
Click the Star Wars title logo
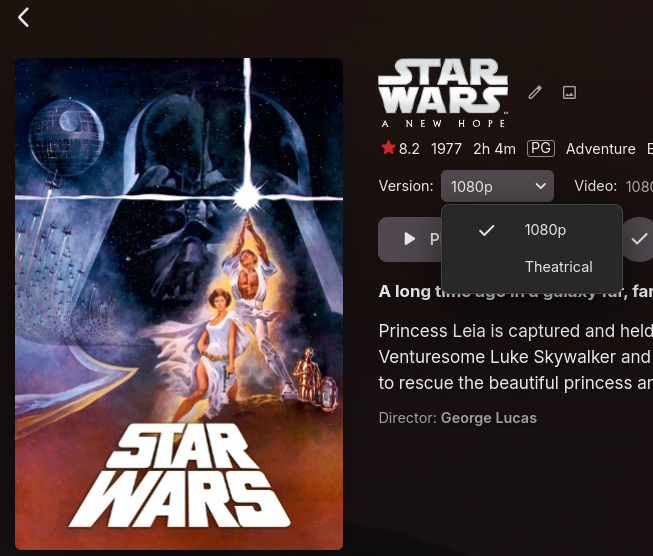pyautogui.click(x=442, y=92)
